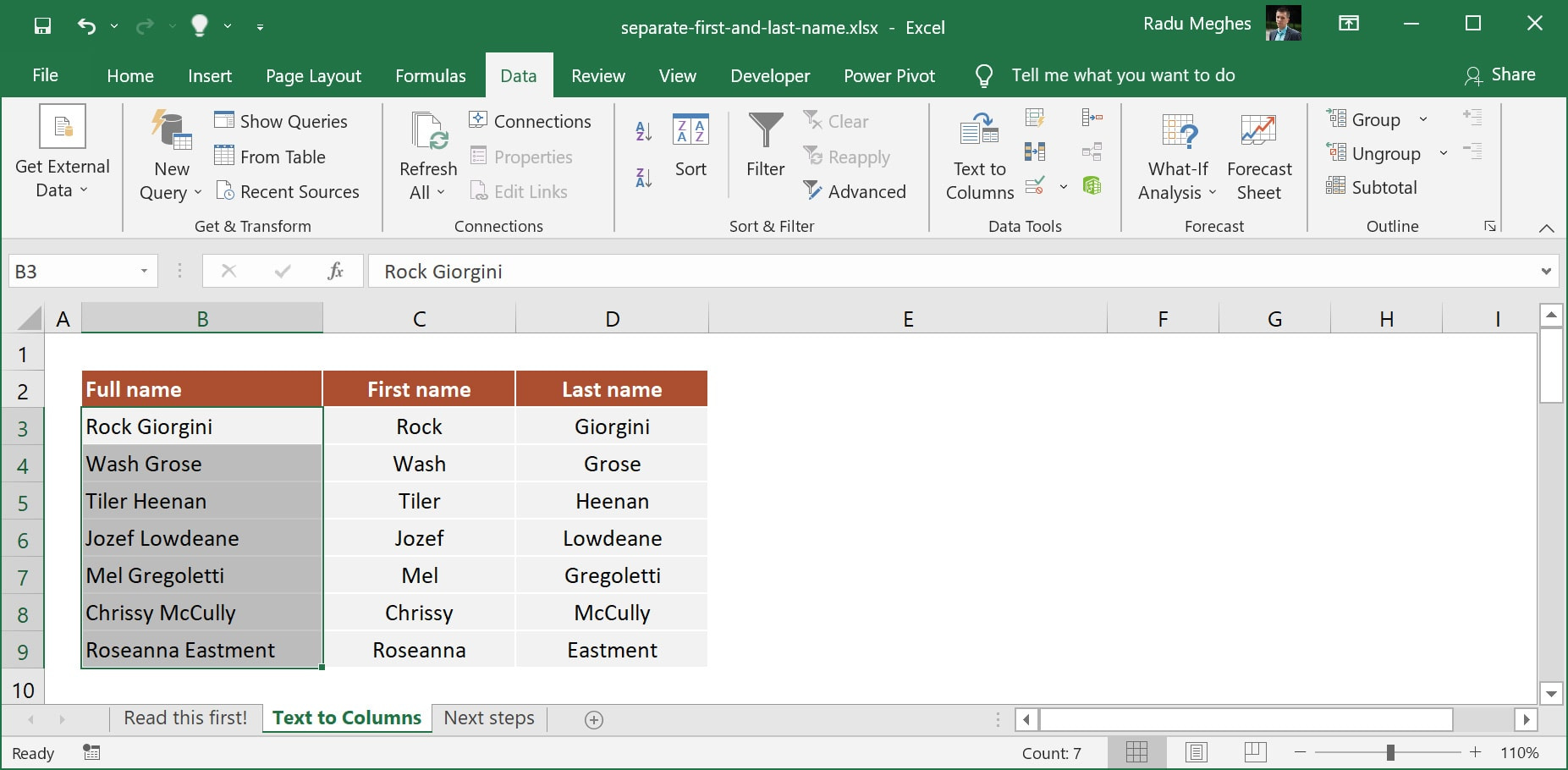Image resolution: width=1568 pixels, height=770 pixels.
Task: Open Relationships in Data Tools
Action: pos(1092,151)
